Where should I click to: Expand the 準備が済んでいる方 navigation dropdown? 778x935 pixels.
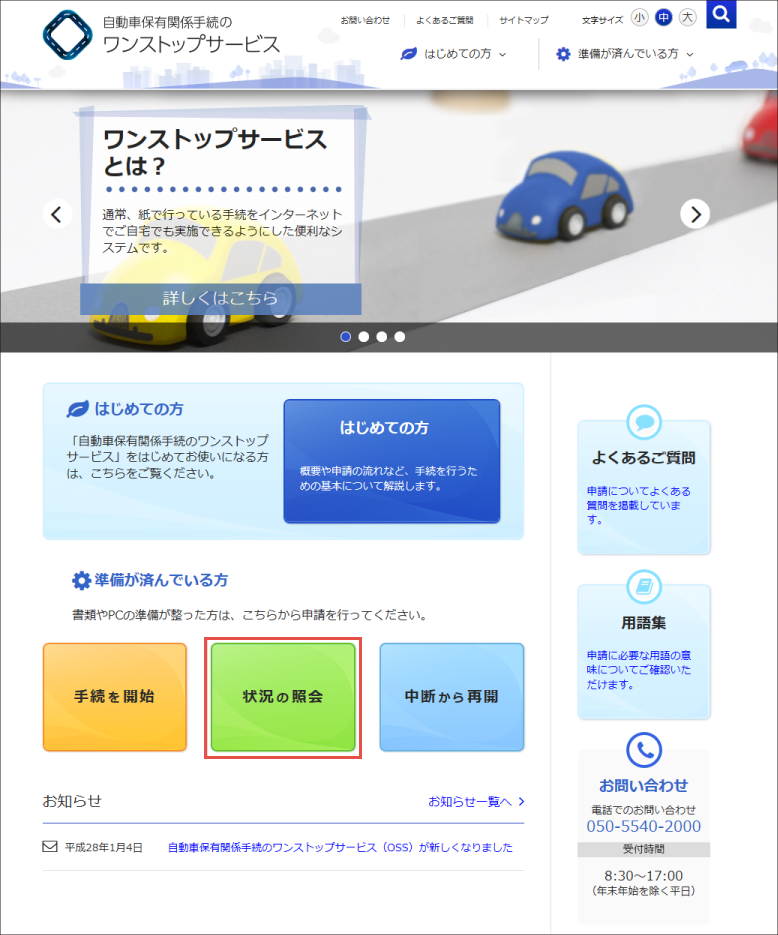click(x=625, y=54)
